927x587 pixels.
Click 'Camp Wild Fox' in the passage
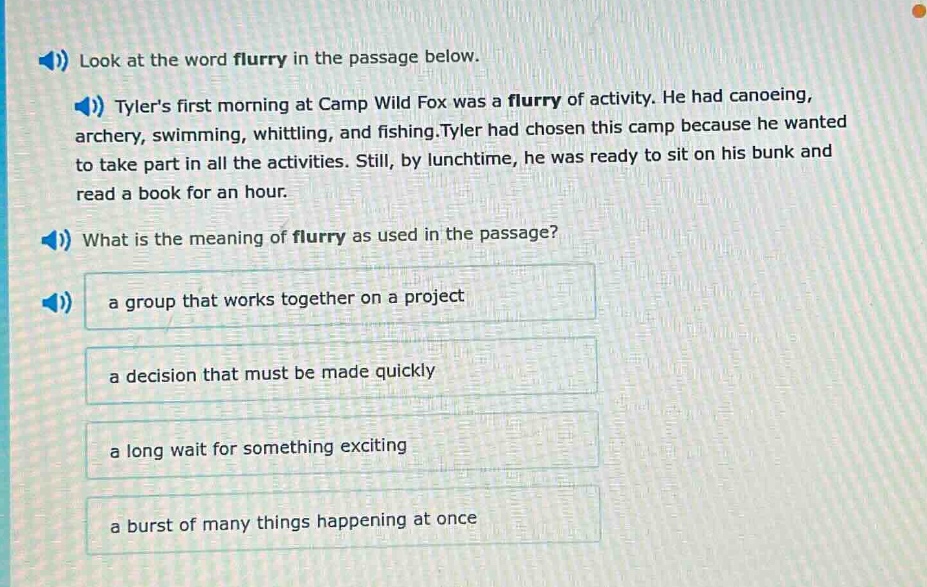(x=388, y=101)
